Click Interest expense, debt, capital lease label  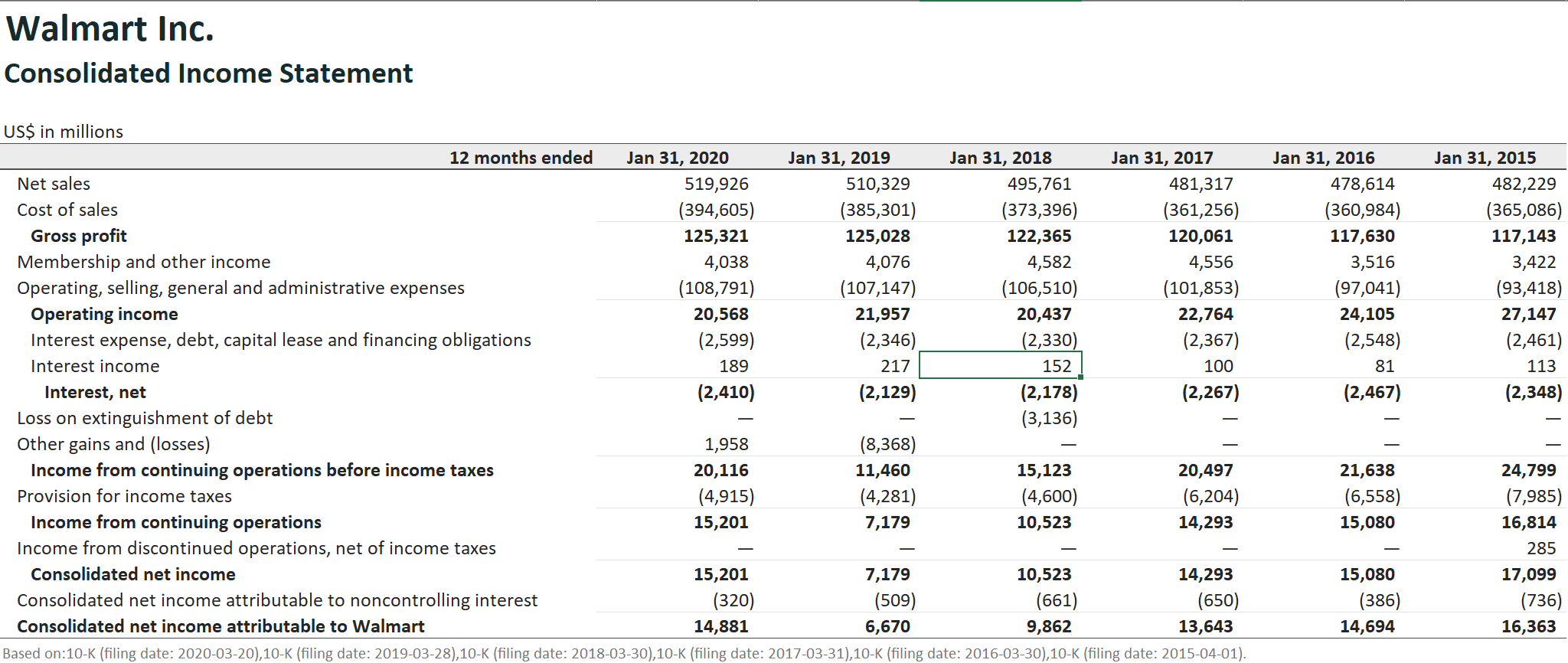pos(281,340)
